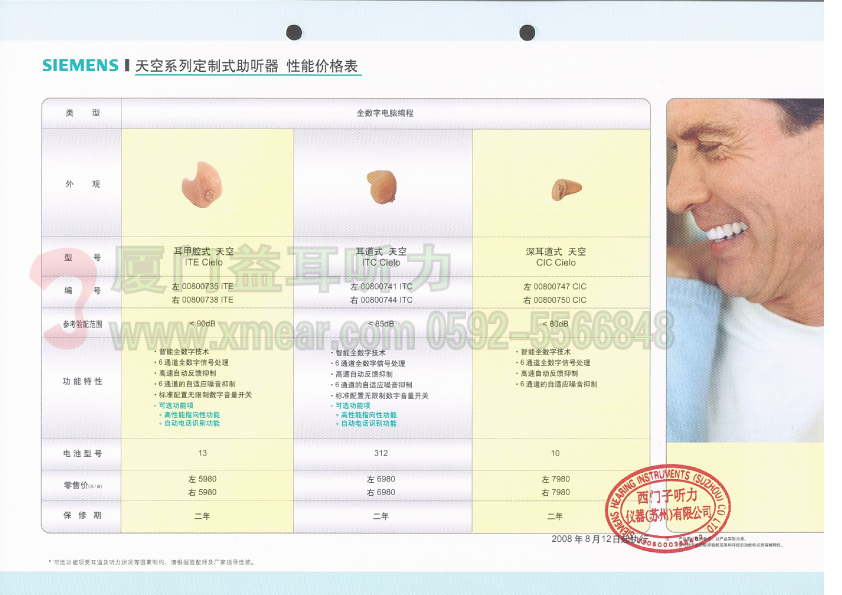Select code 右 00800750 CIC
The width and height of the screenshot is (842, 595).
(555, 300)
